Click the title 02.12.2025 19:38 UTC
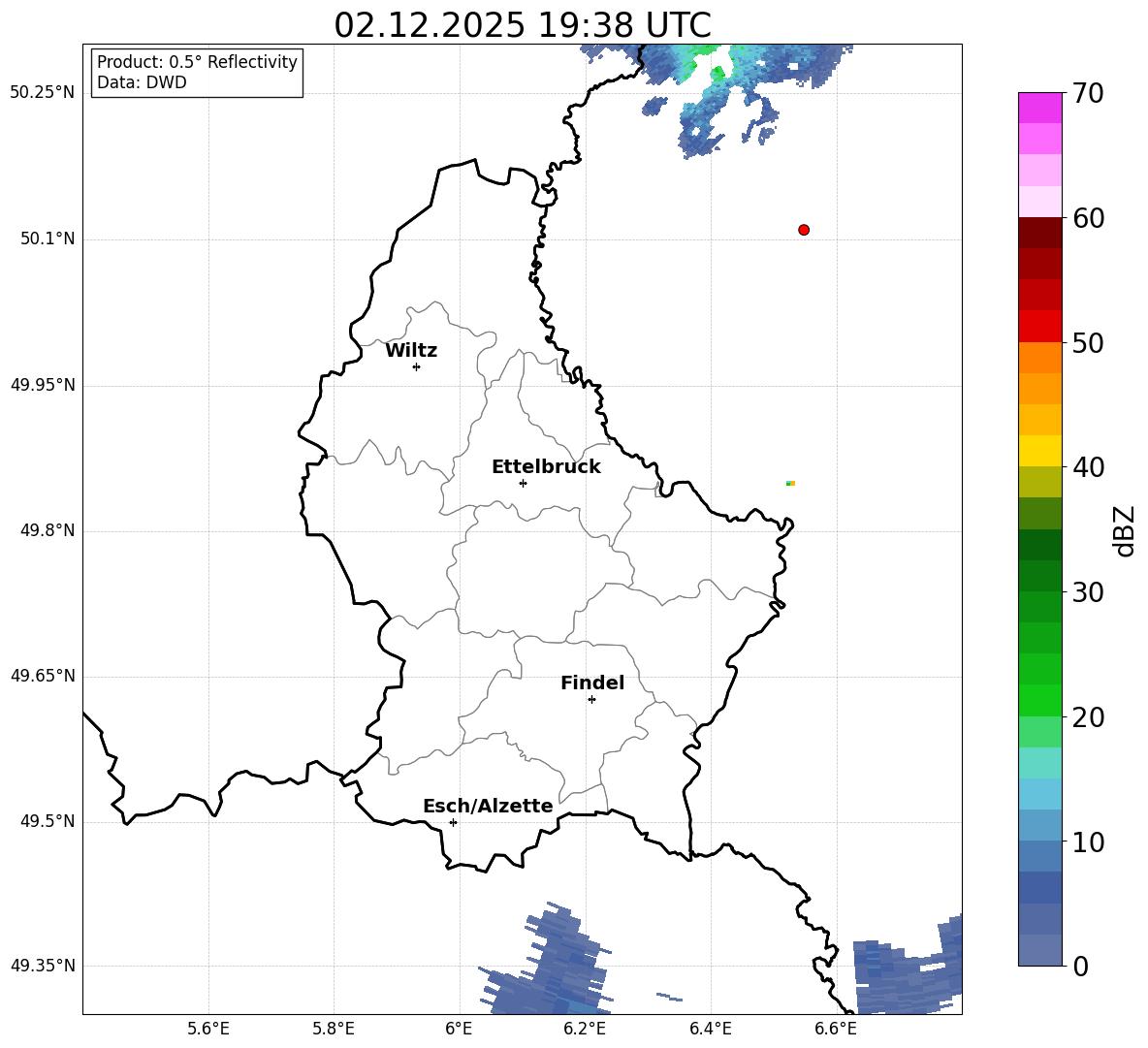1148x1048 pixels. (x=522, y=25)
